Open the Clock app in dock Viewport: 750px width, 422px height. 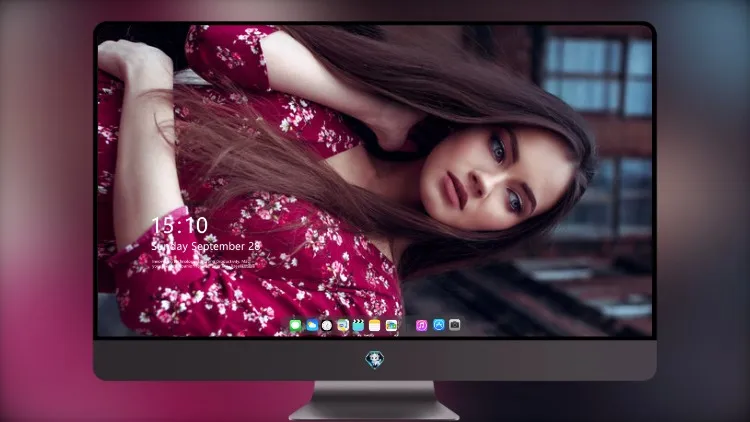pos(327,325)
